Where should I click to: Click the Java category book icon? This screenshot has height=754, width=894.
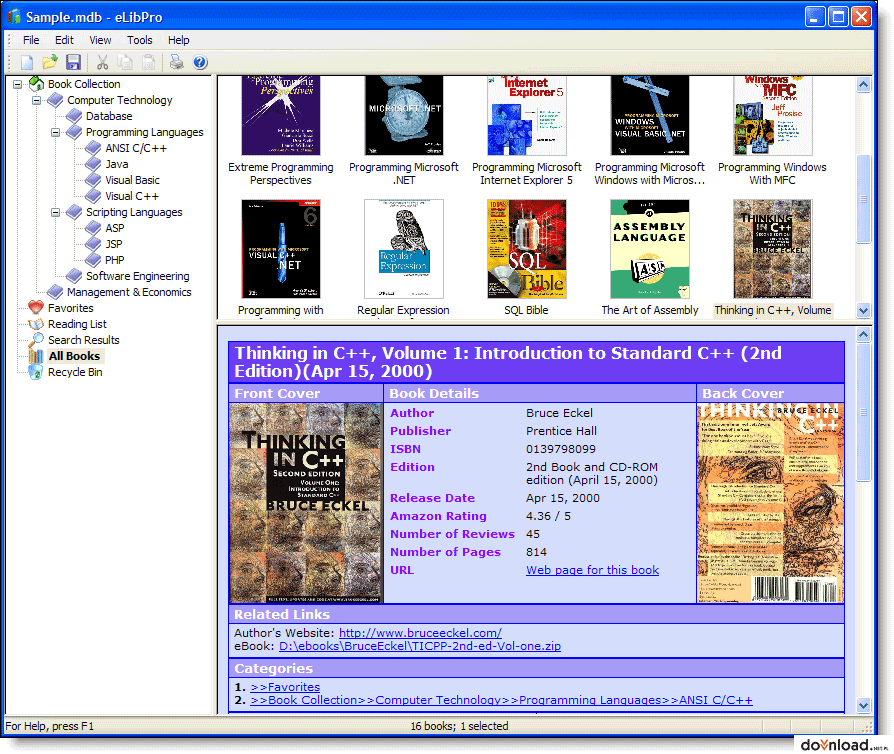[93, 164]
